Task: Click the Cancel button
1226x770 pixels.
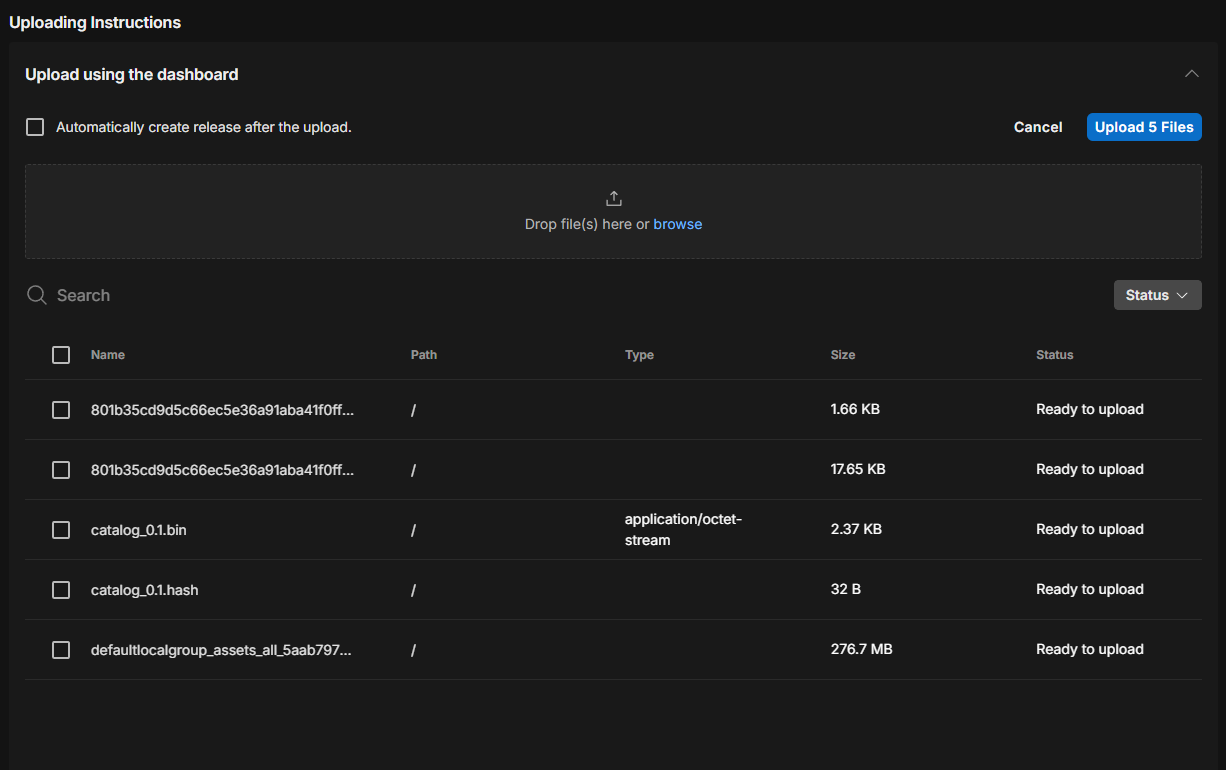Action: point(1038,127)
